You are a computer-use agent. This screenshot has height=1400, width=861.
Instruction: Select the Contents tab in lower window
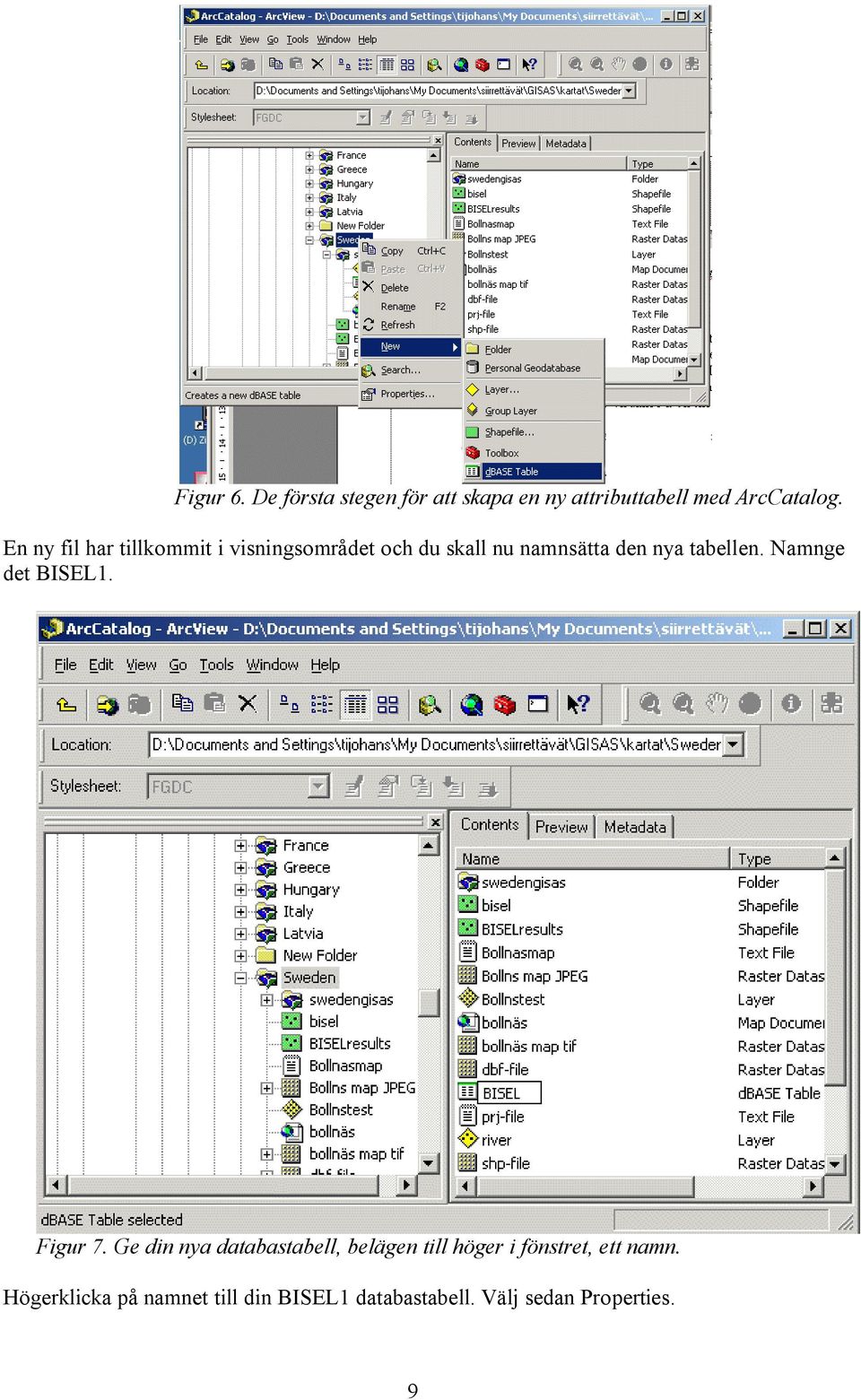[490, 824]
